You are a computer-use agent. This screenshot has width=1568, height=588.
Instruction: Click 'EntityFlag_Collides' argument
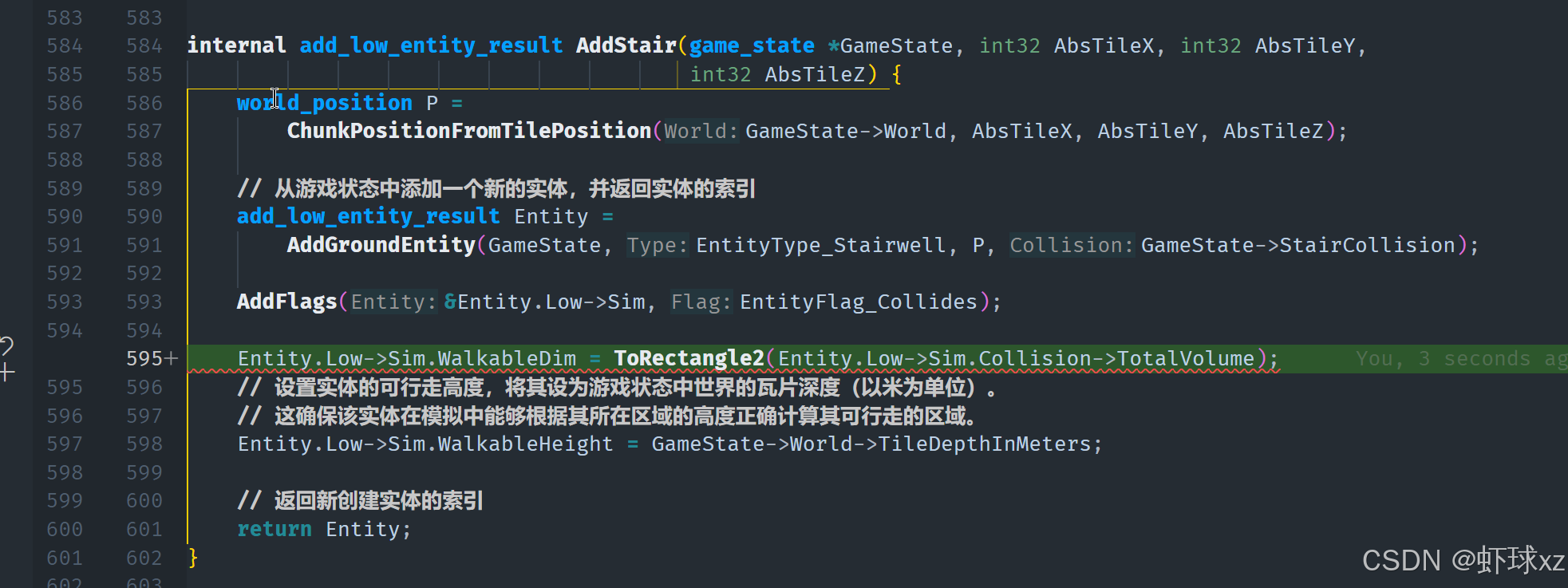(x=859, y=302)
